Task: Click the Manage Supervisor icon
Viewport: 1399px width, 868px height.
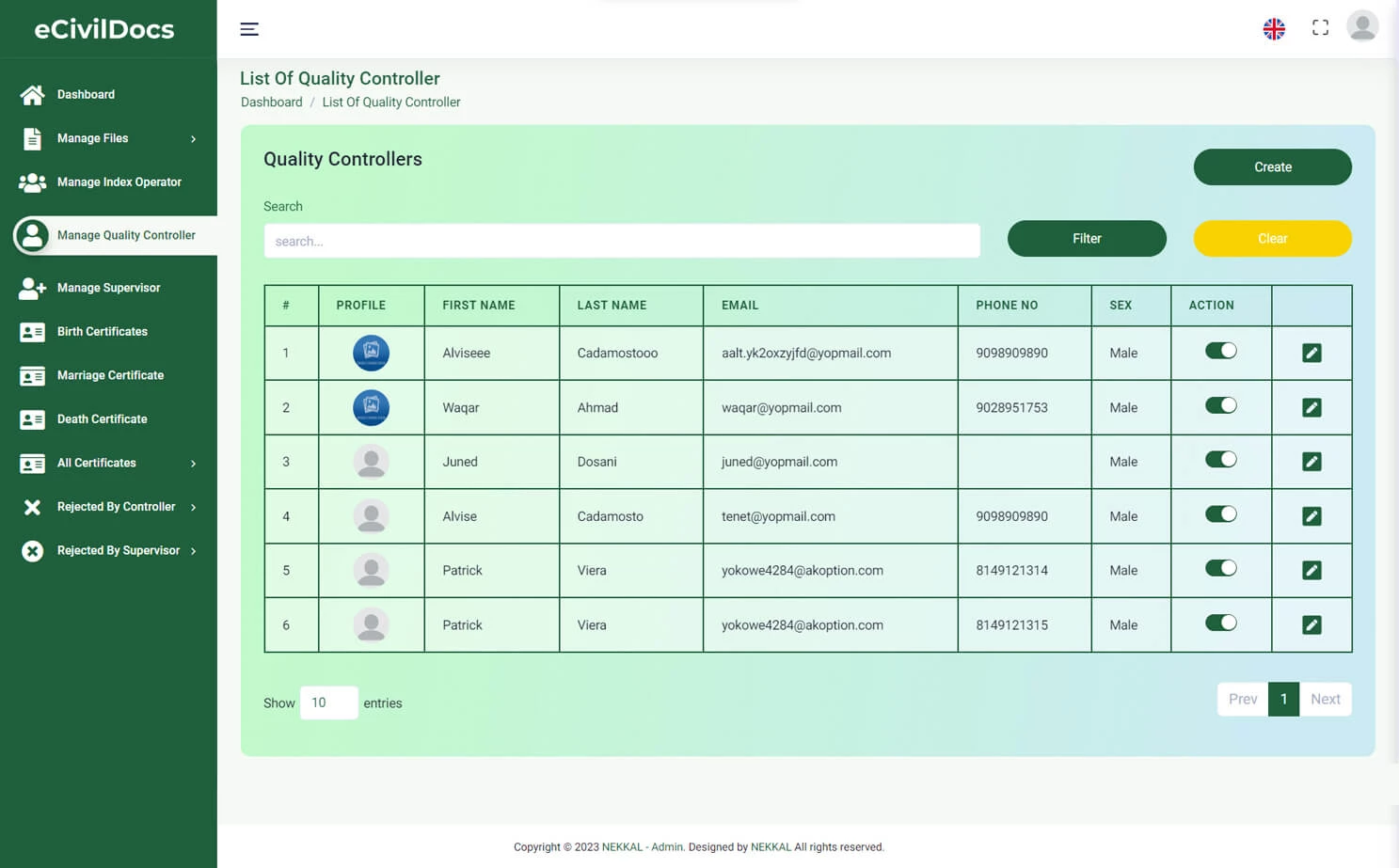Action: point(32,288)
